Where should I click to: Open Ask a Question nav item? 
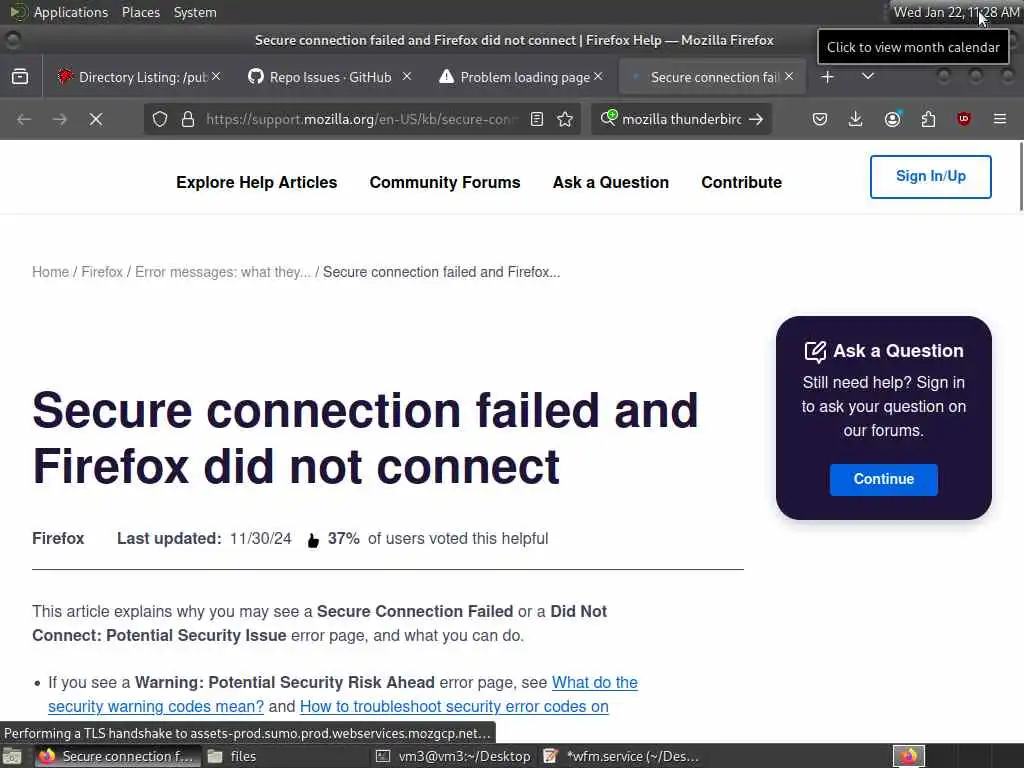pos(611,182)
